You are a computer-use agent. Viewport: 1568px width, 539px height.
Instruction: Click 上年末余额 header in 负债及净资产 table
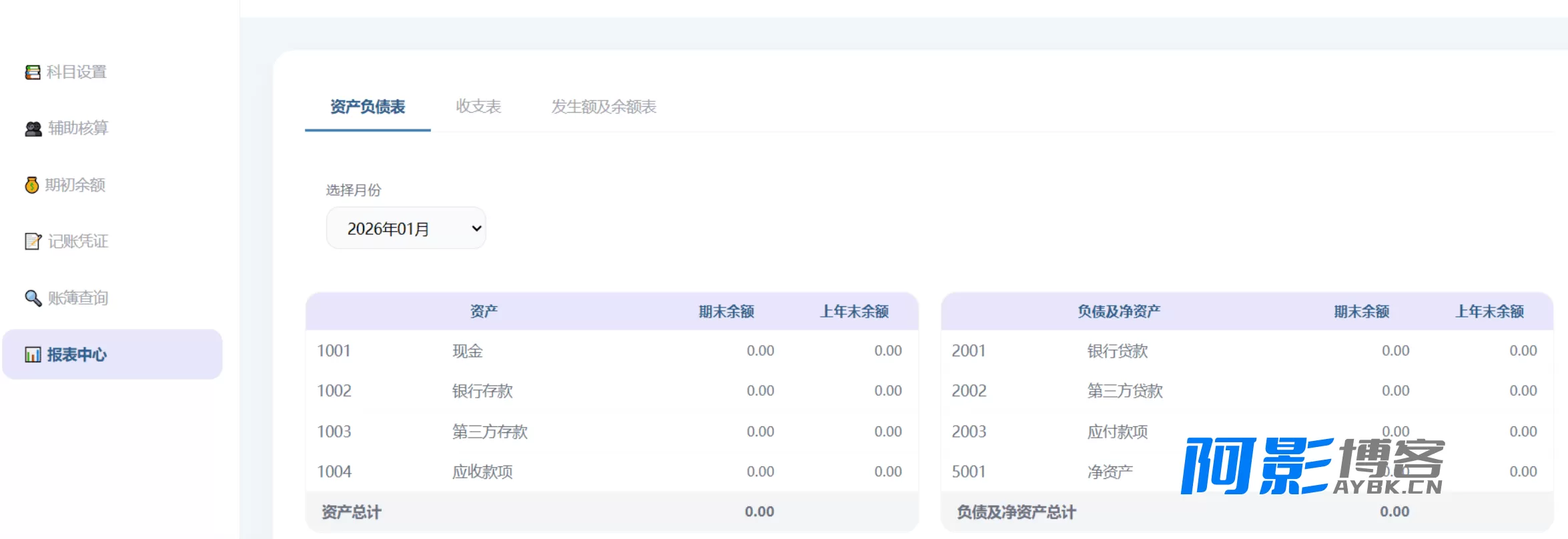(x=1490, y=312)
